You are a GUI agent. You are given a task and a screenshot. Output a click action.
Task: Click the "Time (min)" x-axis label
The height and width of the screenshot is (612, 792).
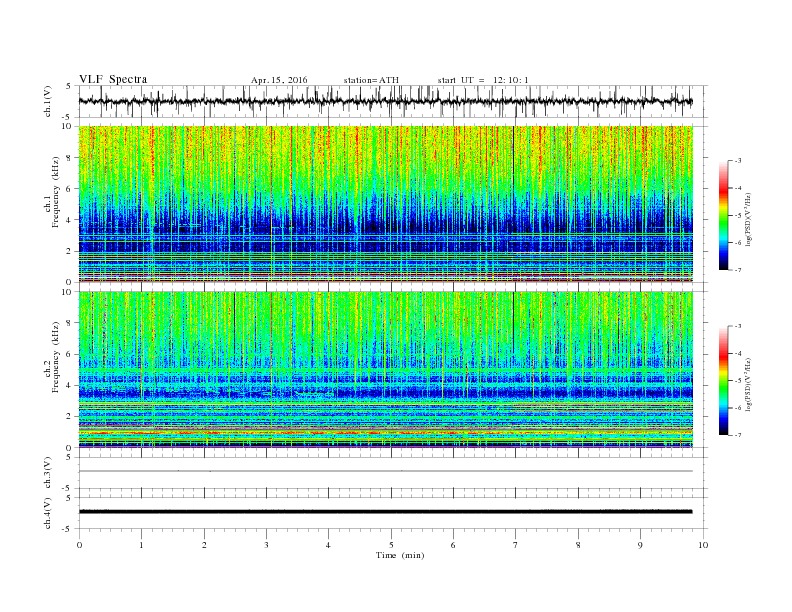[400, 555]
